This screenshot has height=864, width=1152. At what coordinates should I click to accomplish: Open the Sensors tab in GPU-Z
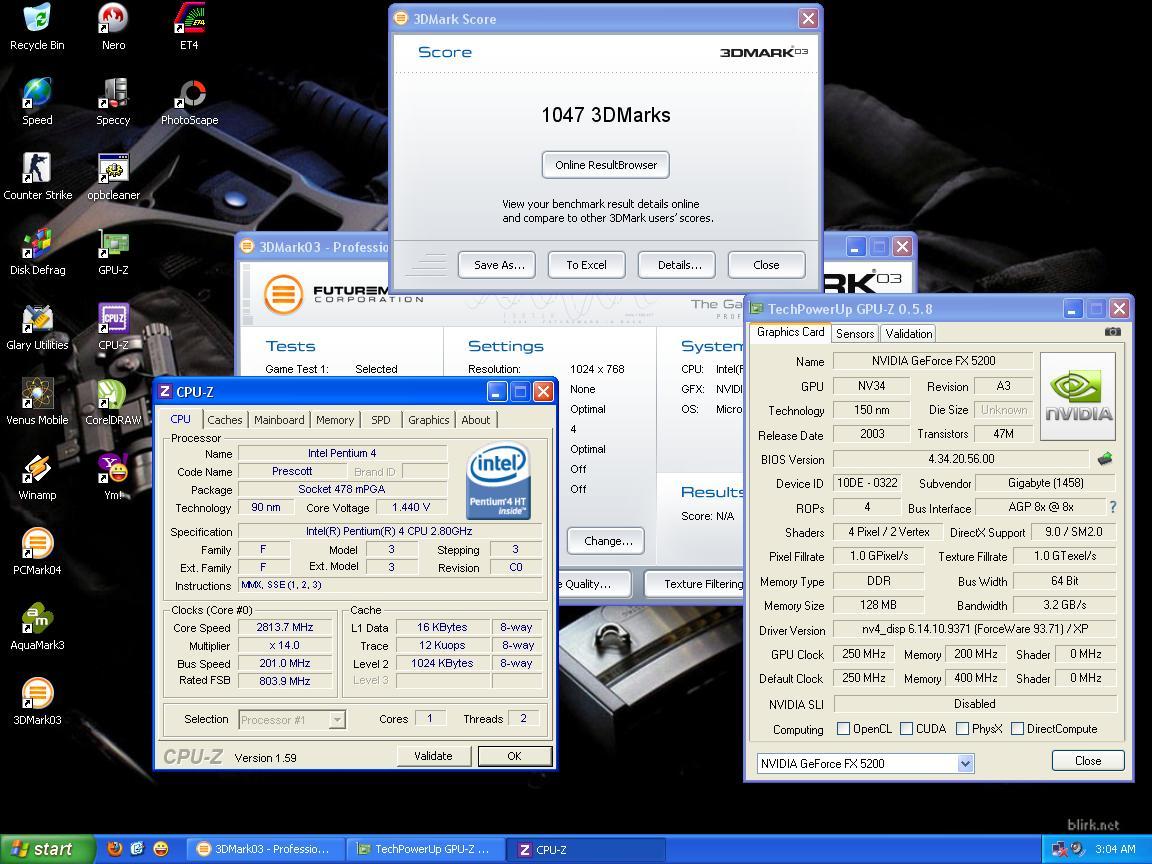855,334
